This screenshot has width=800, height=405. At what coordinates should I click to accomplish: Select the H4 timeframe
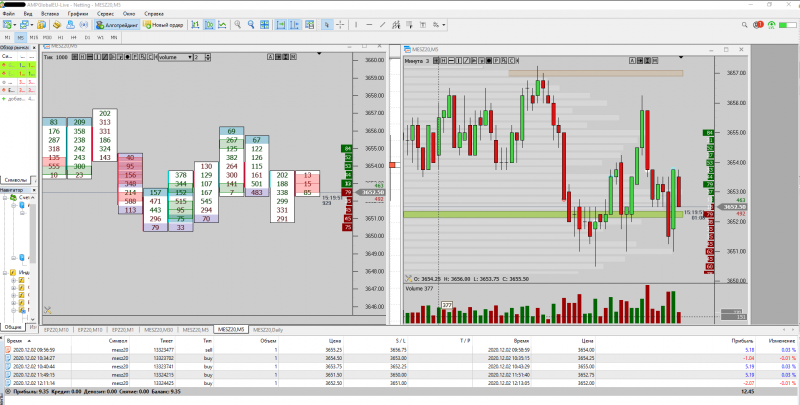pyautogui.click(x=74, y=37)
